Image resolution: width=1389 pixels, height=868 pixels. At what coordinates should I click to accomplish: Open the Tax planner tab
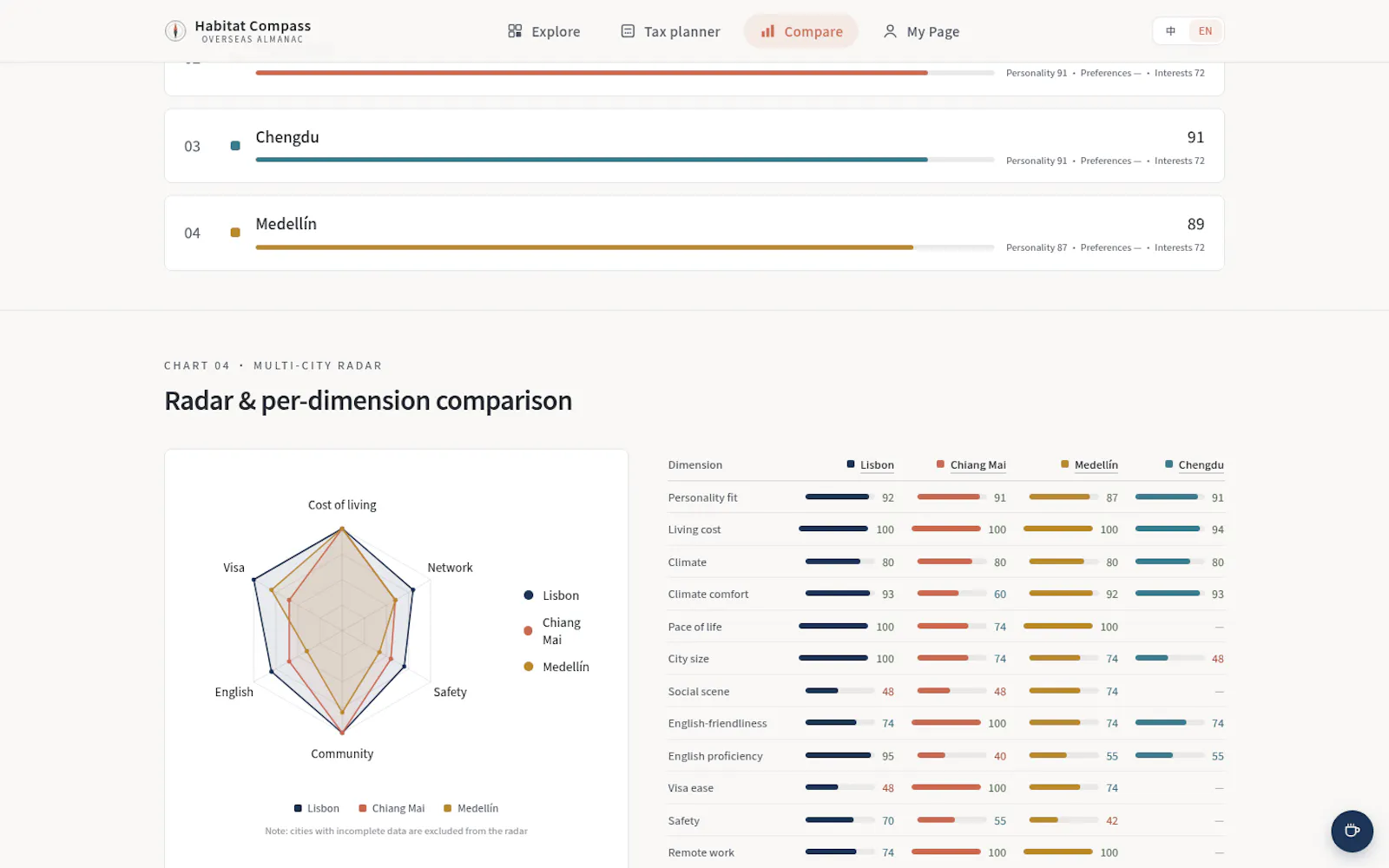pyautogui.click(x=670, y=31)
